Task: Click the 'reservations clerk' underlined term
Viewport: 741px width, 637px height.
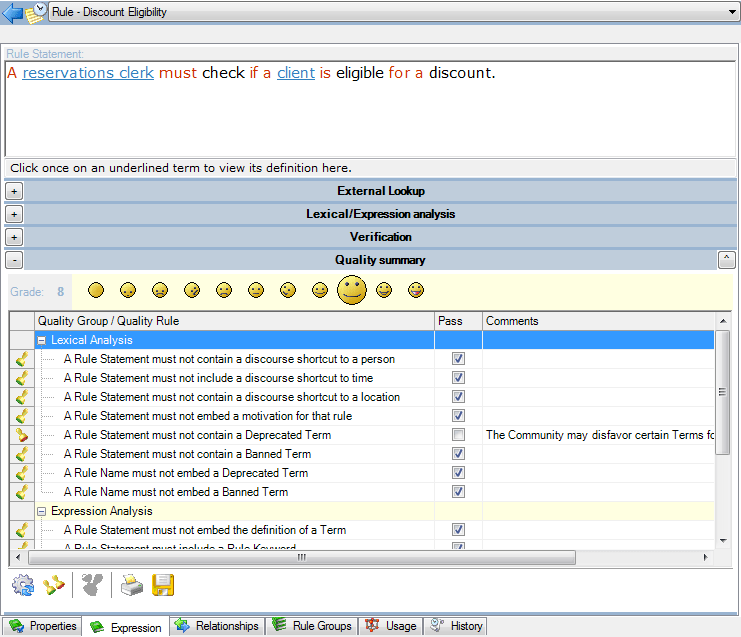Action: tap(88, 73)
